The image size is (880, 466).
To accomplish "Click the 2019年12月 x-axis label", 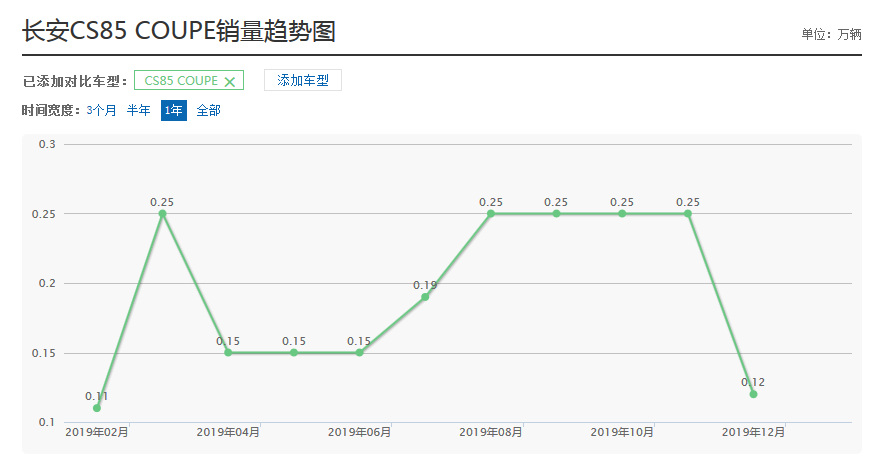I will pyautogui.click(x=754, y=432).
